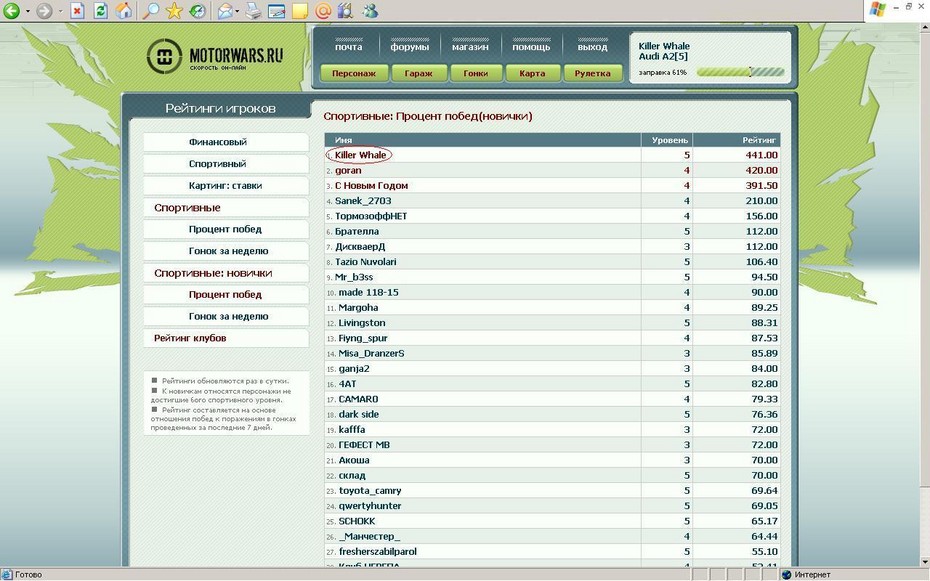Click the выход logout menu item

(x=593, y=47)
